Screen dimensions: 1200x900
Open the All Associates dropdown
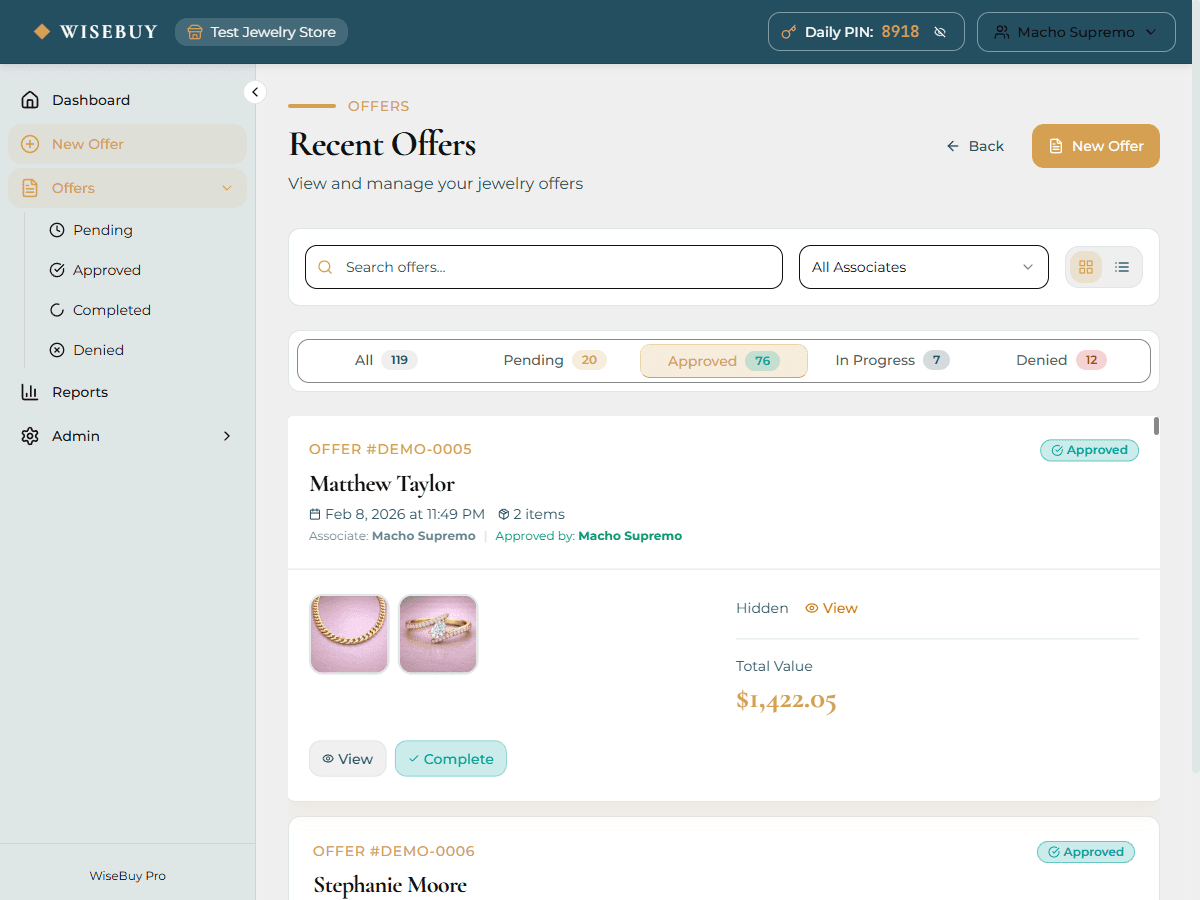[923, 267]
